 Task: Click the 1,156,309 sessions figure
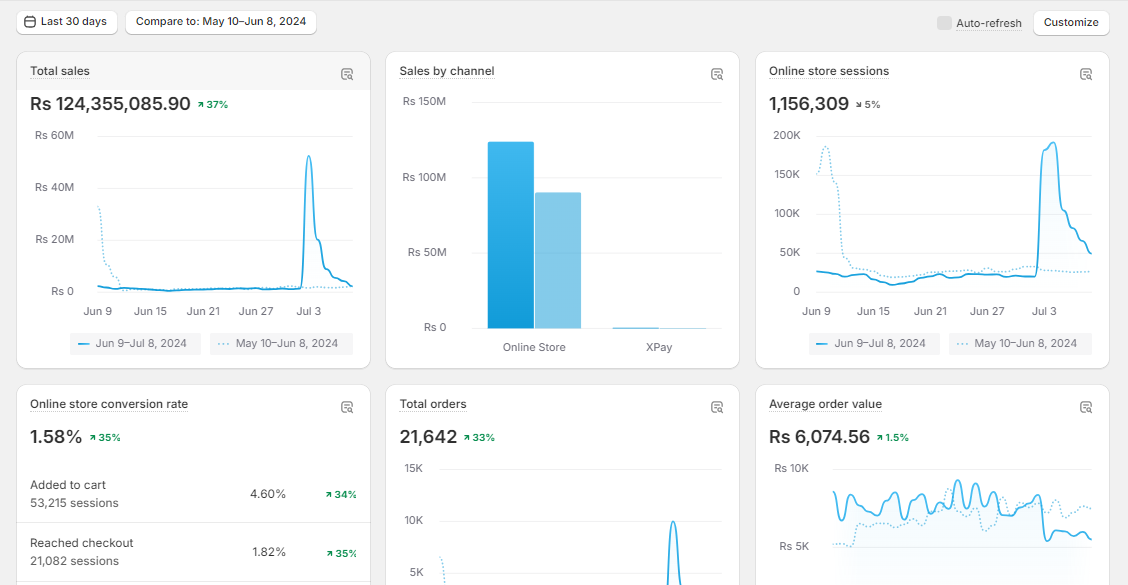[x=809, y=104]
